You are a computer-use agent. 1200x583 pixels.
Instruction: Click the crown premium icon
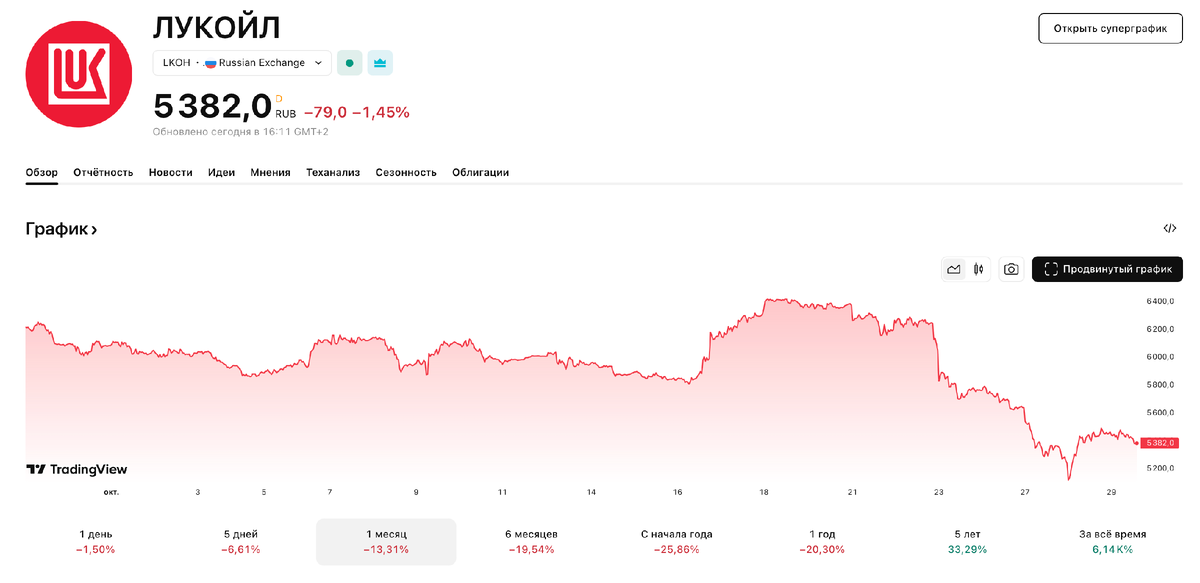click(380, 62)
